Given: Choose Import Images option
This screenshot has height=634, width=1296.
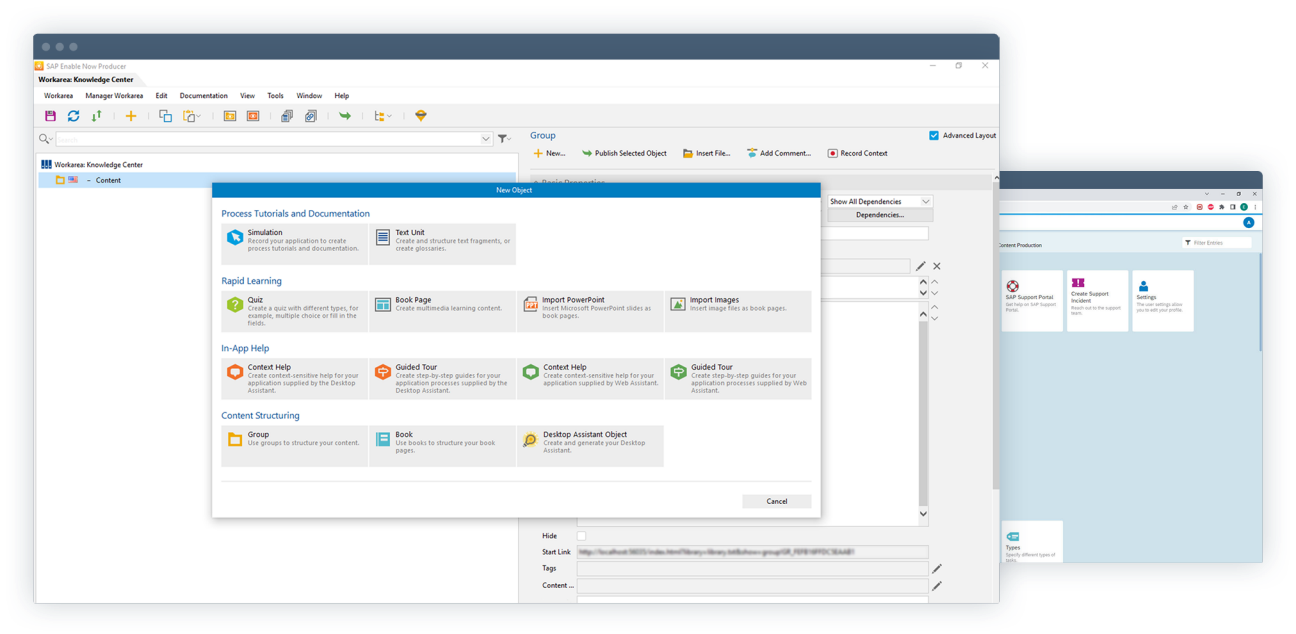Looking at the screenshot, I should 738,311.
